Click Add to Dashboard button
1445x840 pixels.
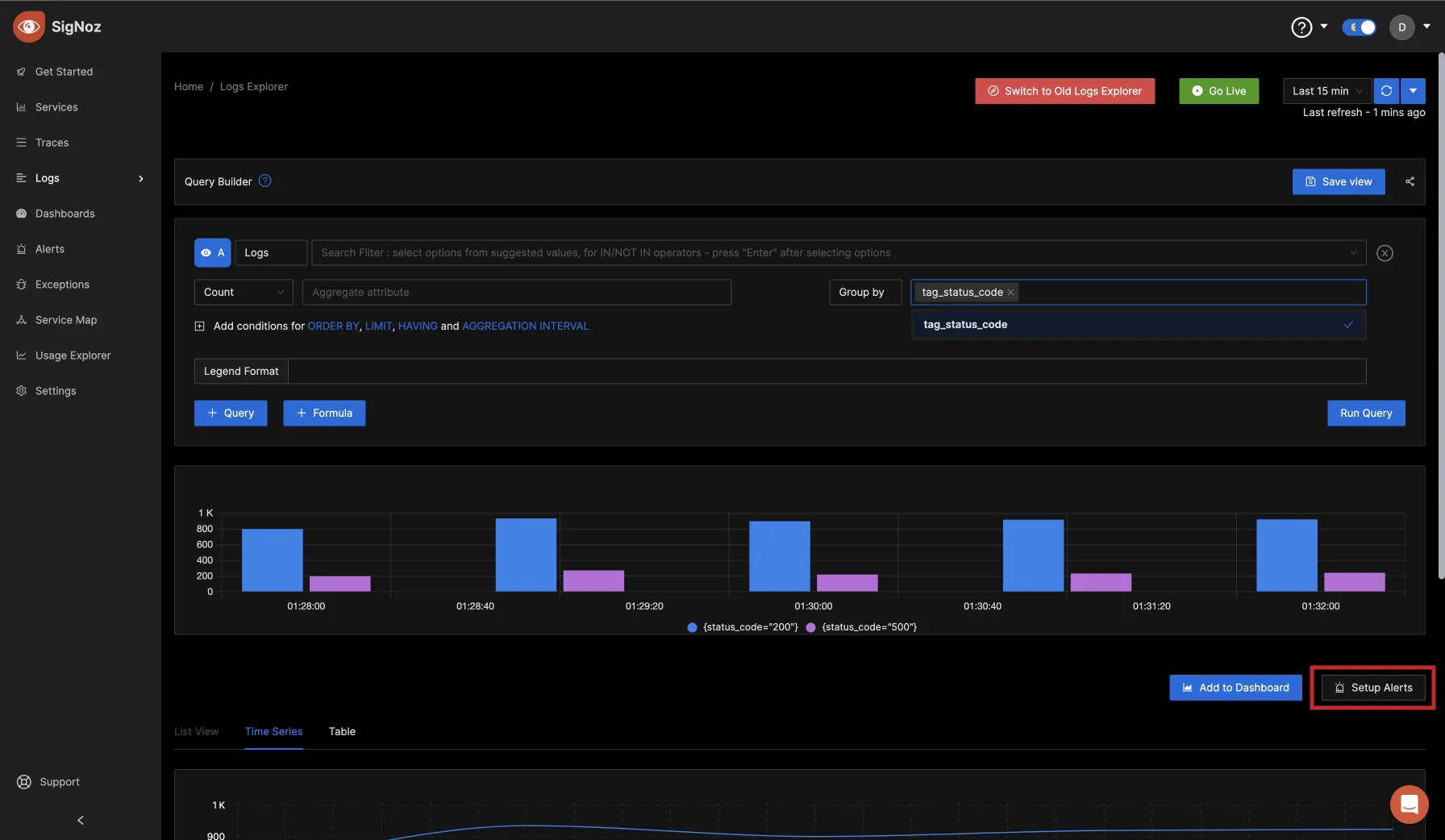click(1235, 688)
